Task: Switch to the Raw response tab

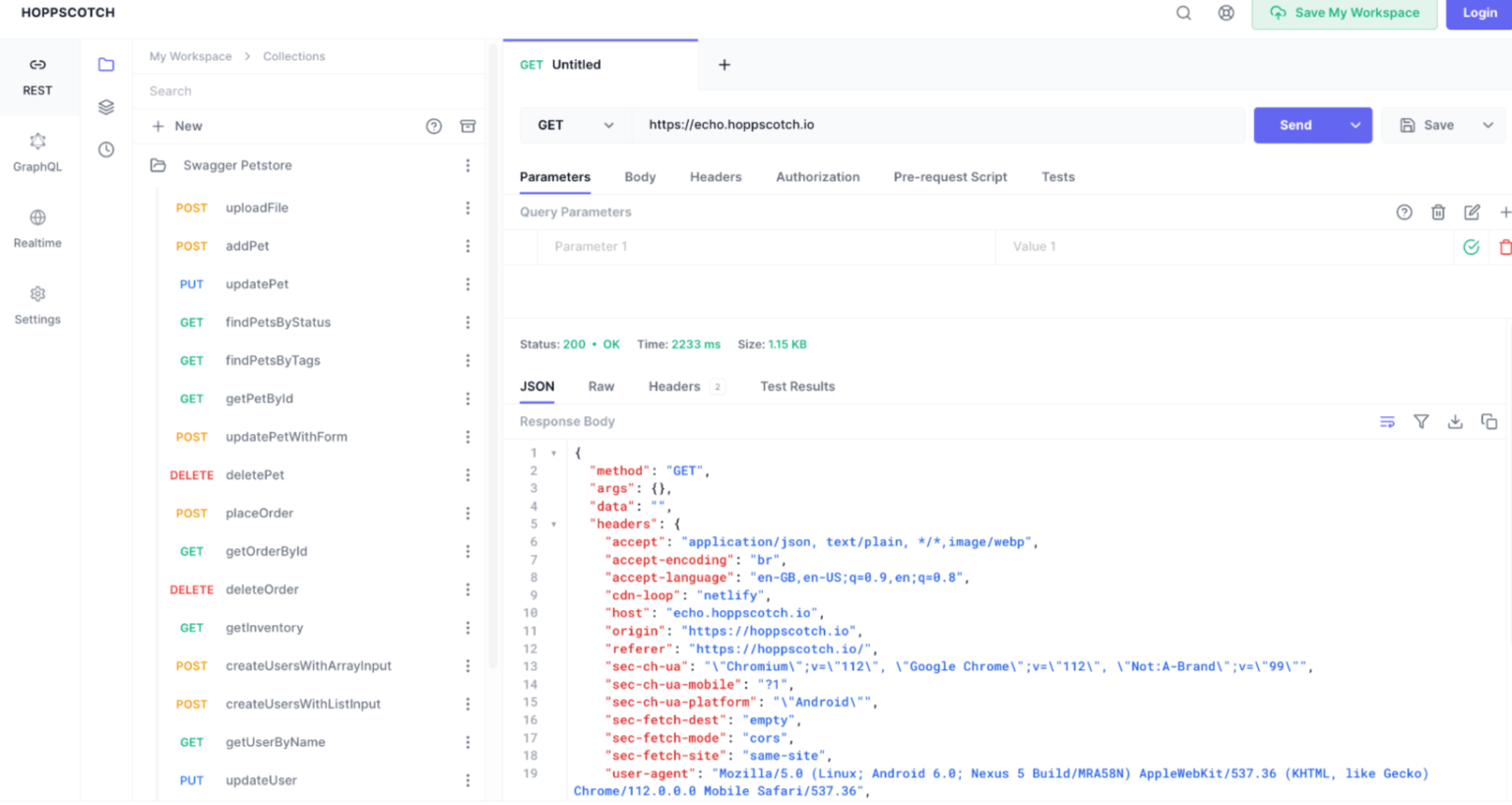Action: click(x=600, y=387)
